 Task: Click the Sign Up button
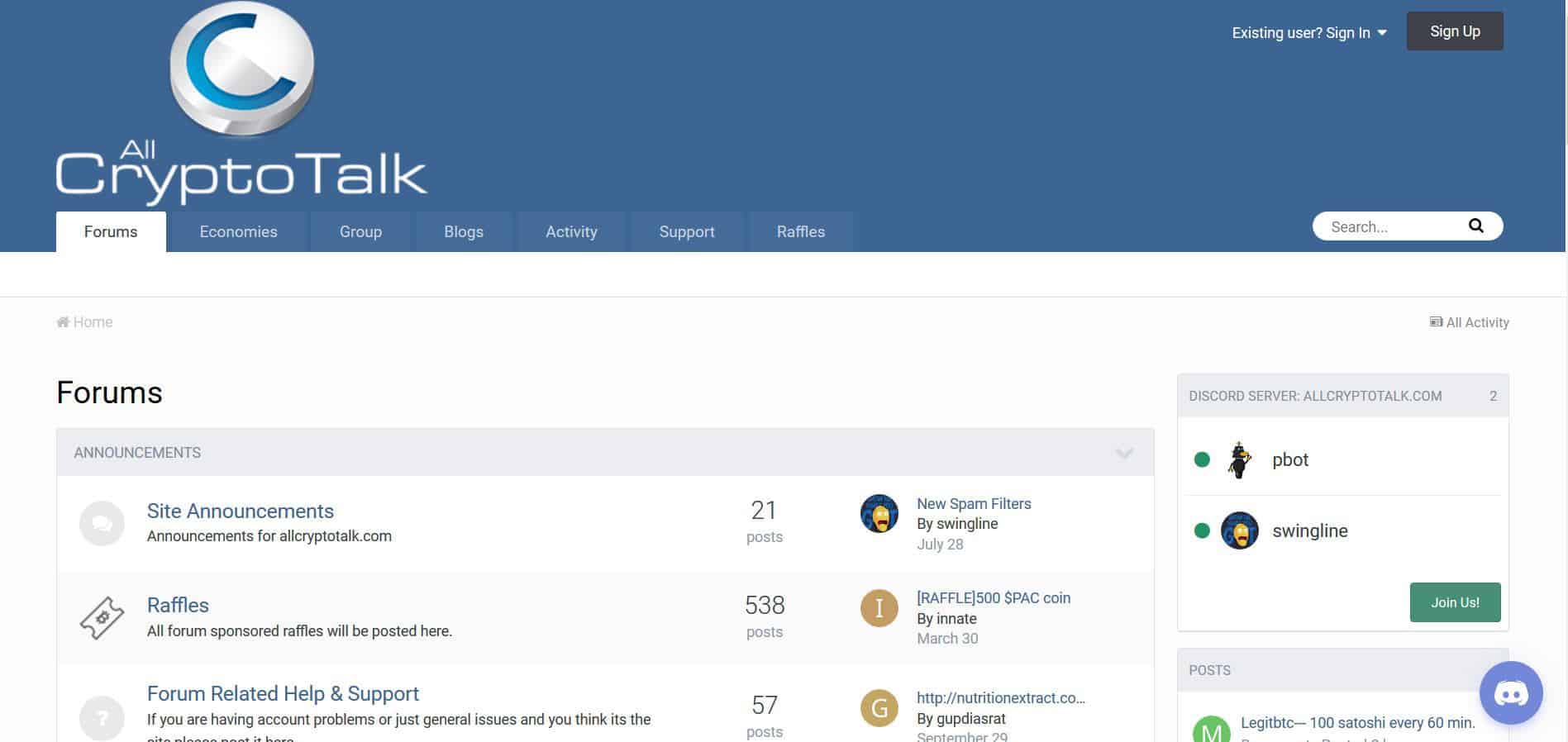(x=1455, y=31)
